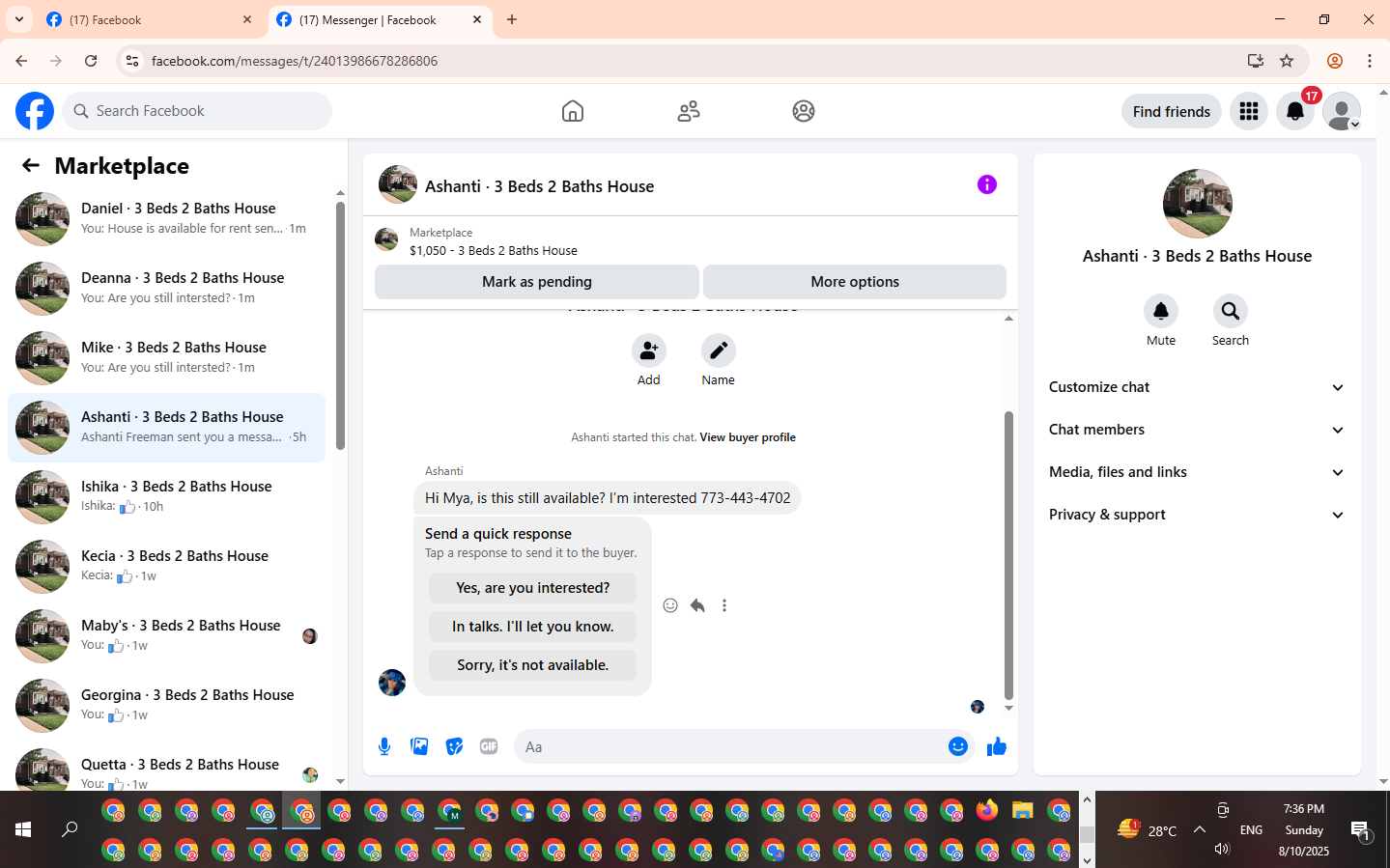Choose a sticker icon

tap(454, 746)
